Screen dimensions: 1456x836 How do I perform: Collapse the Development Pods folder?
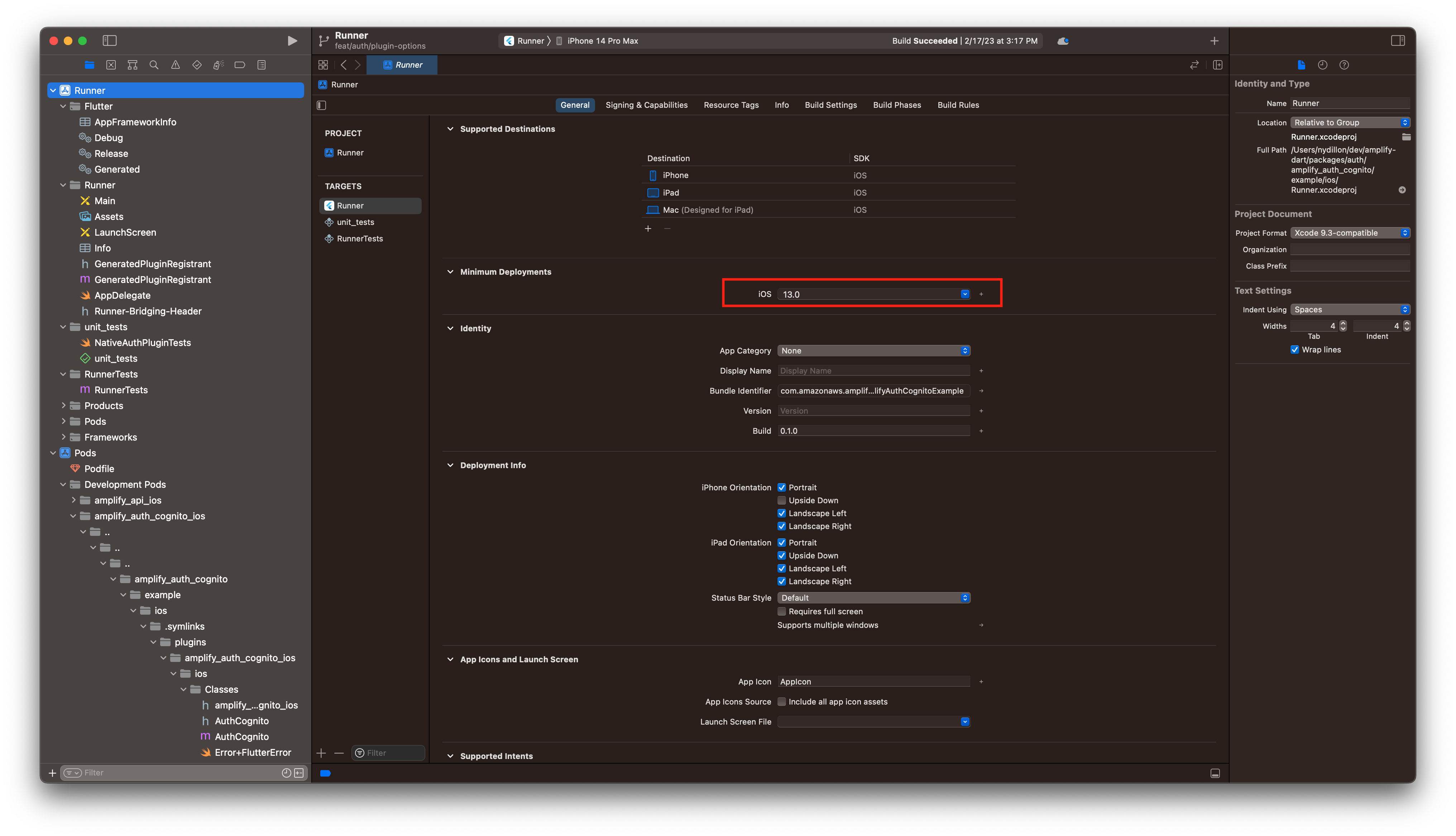pos(63,484)
